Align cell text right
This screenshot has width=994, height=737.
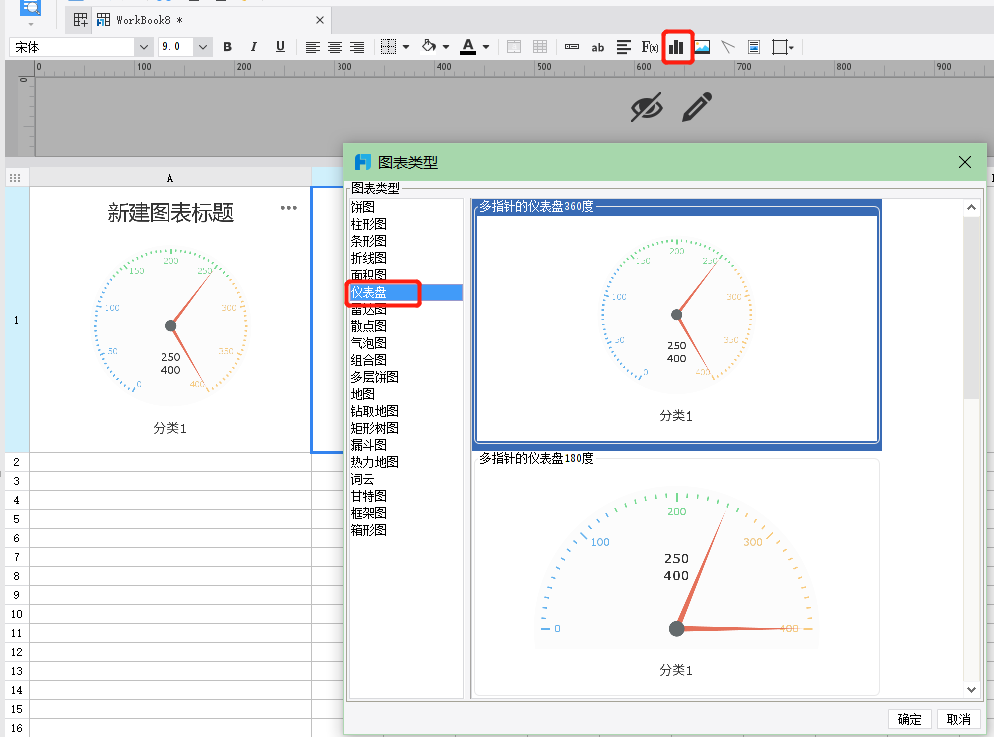pos(357,47)
